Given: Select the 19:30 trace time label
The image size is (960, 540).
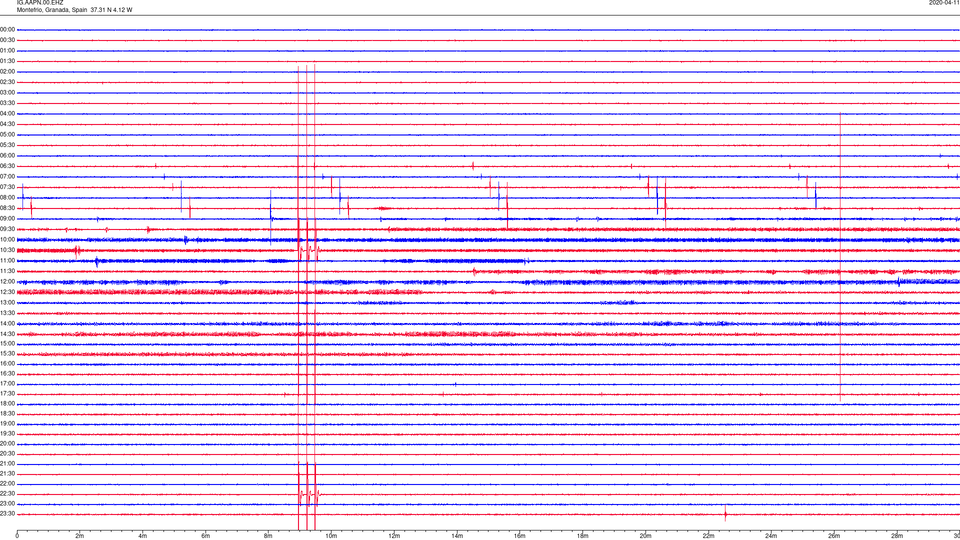Looking at the screenshot, I should pyautogui.click(x=7, y=433).
